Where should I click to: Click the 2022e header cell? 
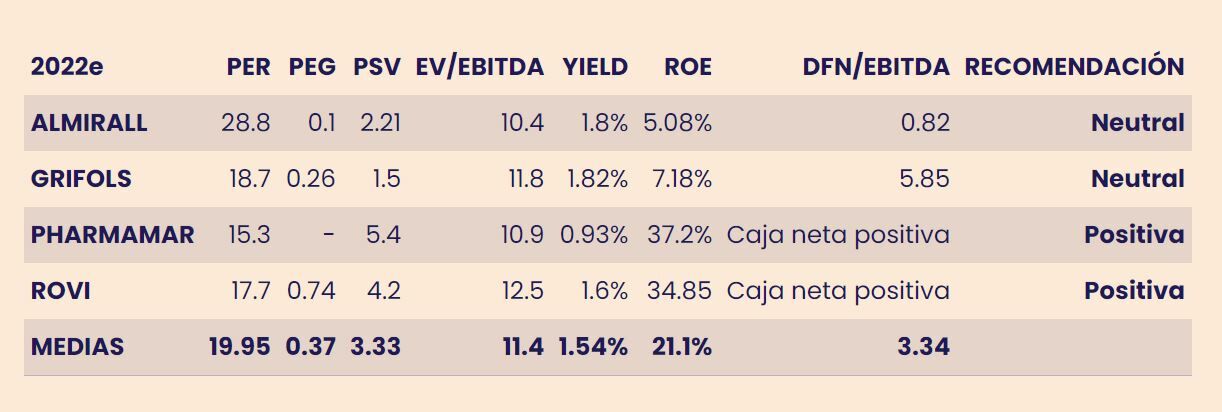coord(67,67)
